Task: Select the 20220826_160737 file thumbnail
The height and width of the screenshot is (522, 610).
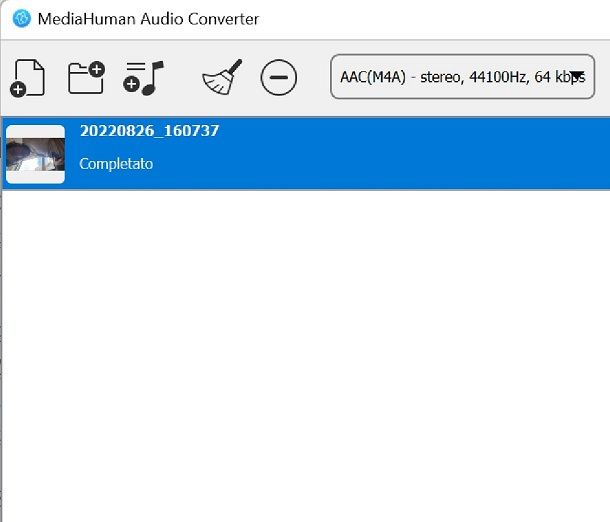Action: 35,154
